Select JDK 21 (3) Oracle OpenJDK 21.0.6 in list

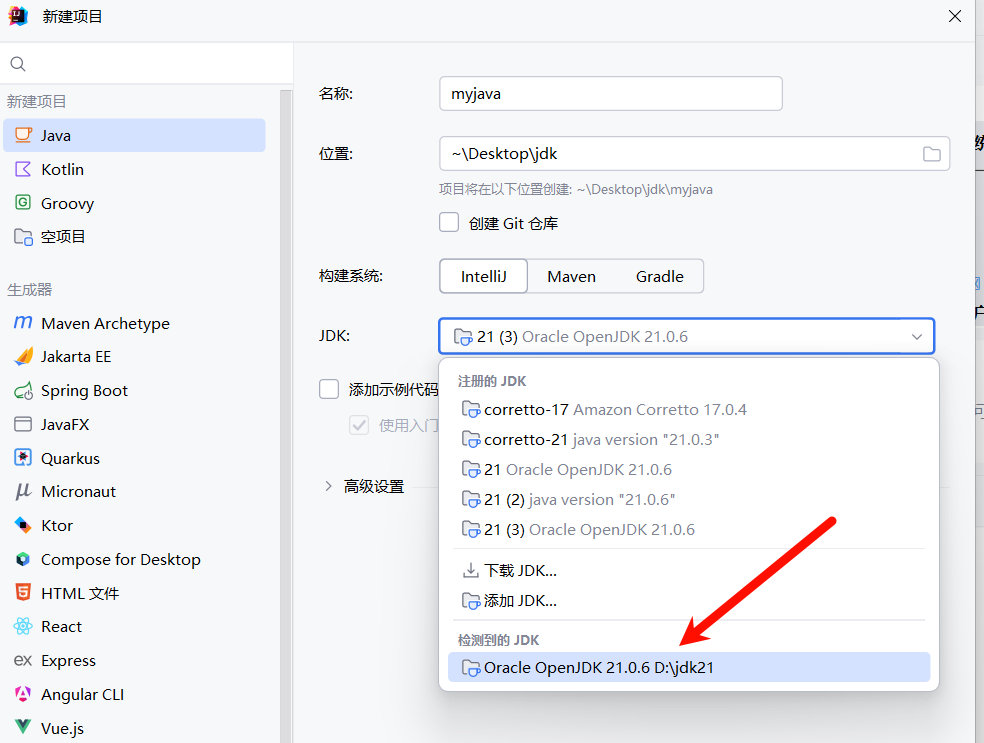coord(689,530)
